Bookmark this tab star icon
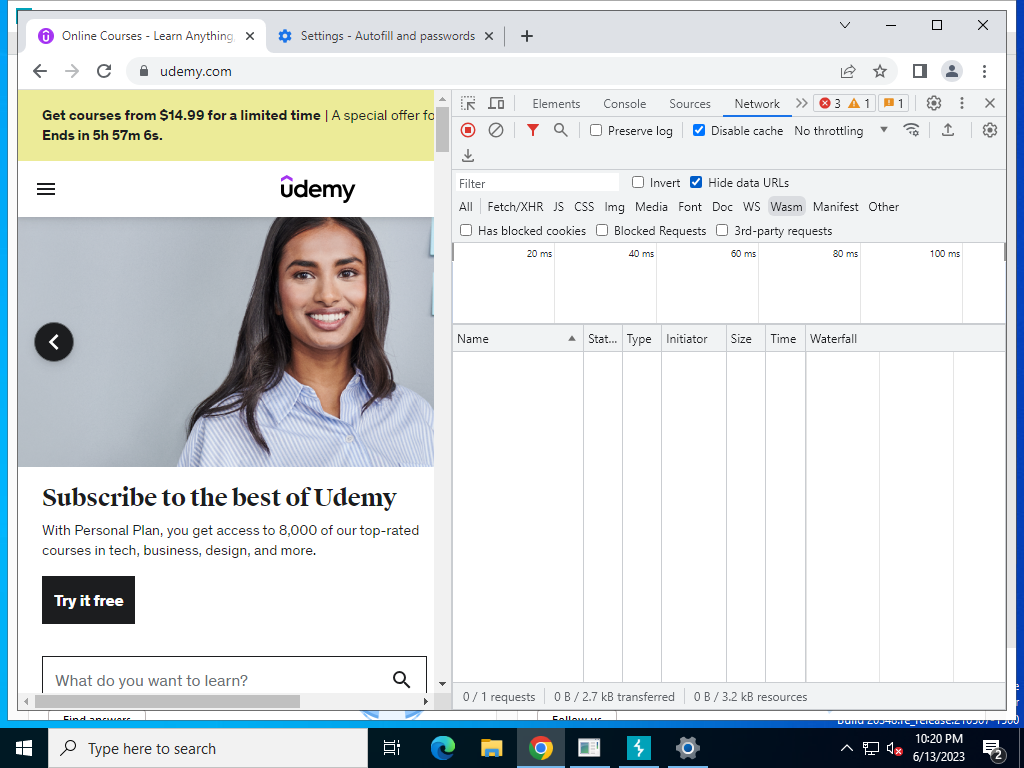Viewport: 1024px width, 768px height. click(880, 71)
